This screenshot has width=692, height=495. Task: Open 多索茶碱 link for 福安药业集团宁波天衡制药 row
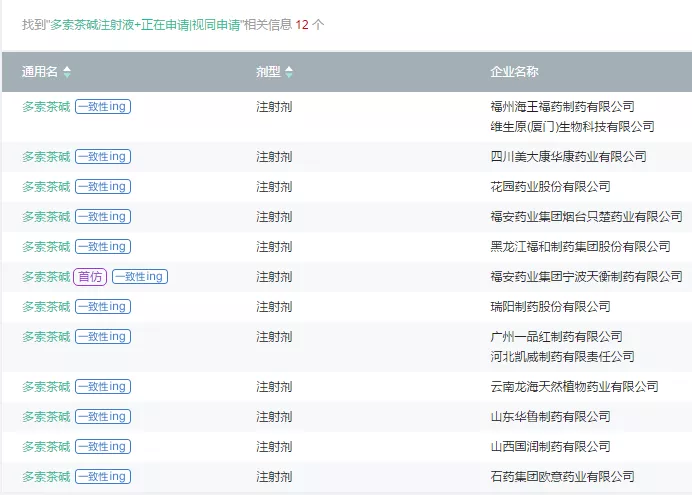[46, 277]
